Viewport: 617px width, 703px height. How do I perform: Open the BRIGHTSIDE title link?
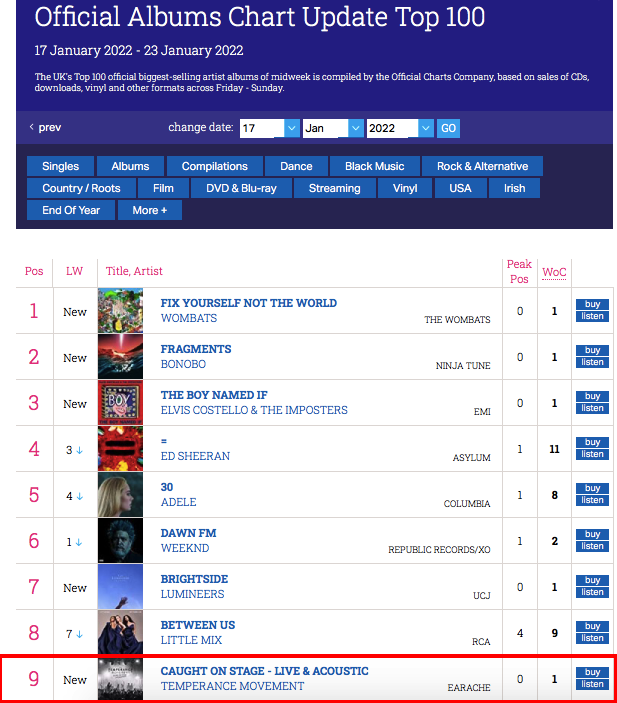click(194, 579)
